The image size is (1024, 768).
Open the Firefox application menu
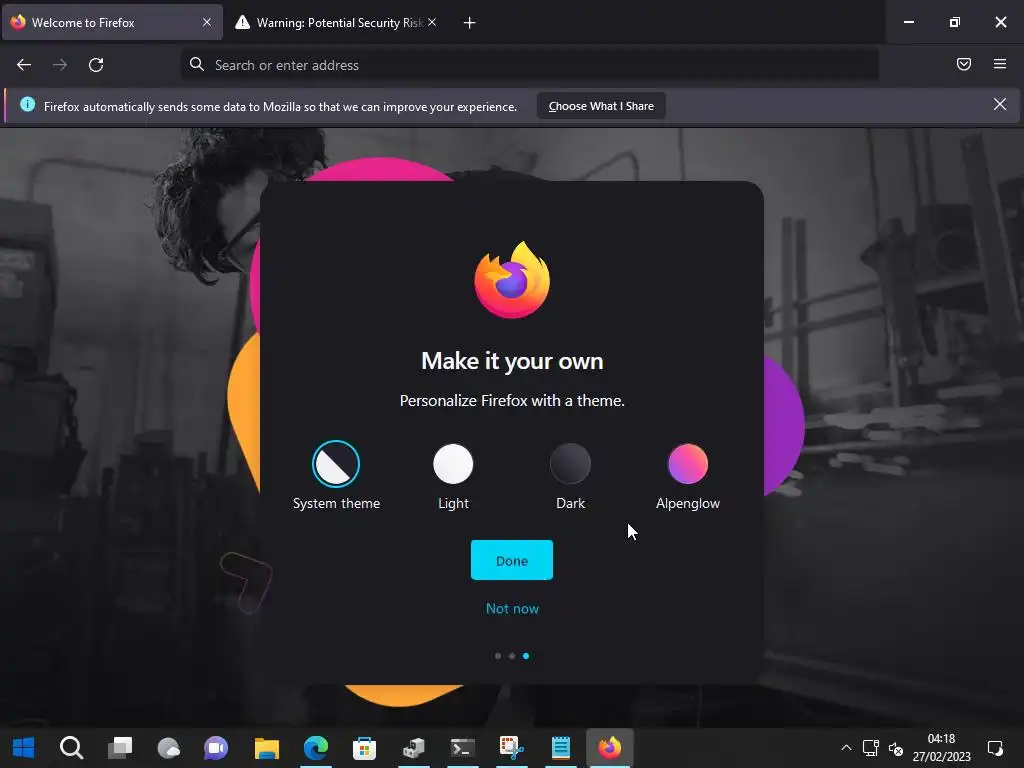click(x=1000, y=64)
